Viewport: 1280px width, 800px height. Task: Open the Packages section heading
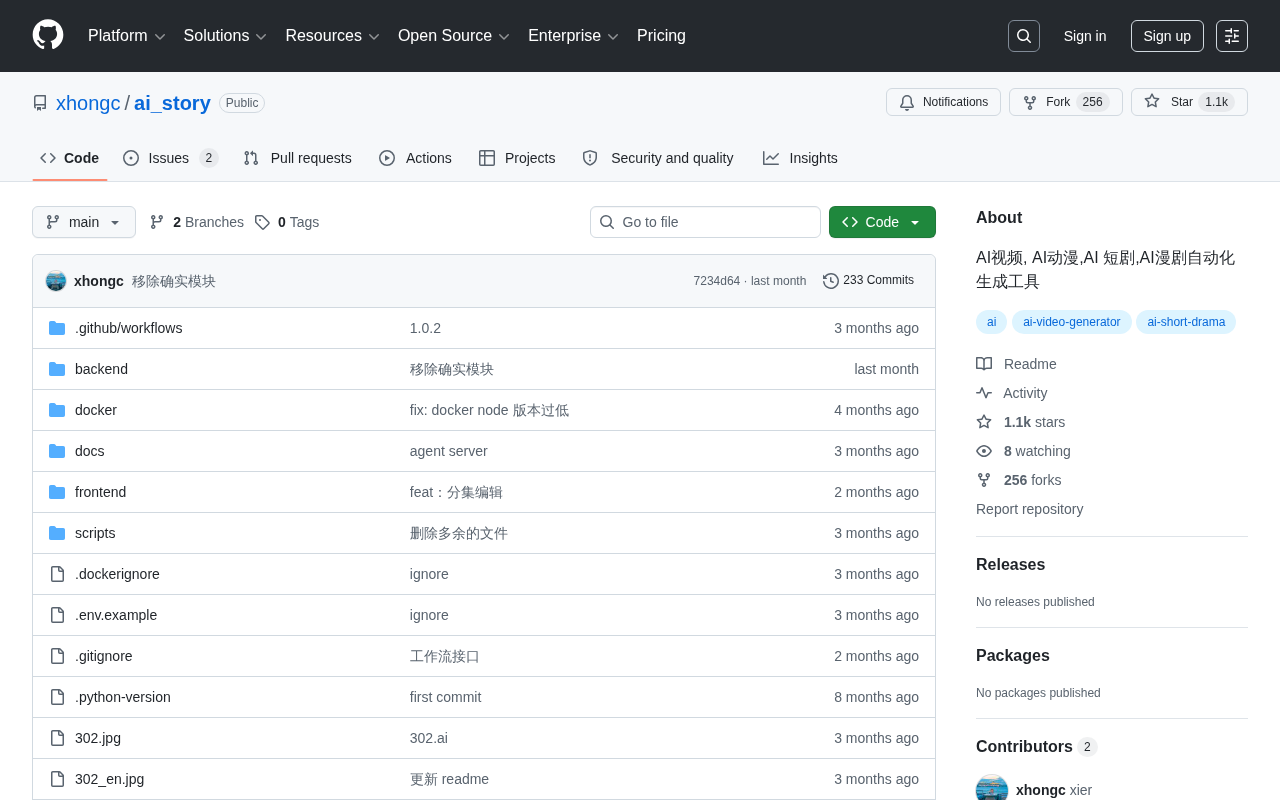[1012, 656]
